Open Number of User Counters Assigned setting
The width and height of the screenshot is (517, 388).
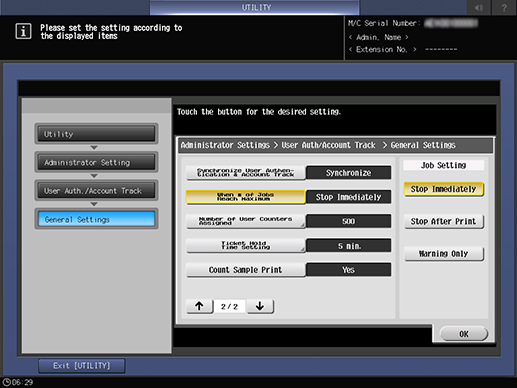tap(245, 221)
